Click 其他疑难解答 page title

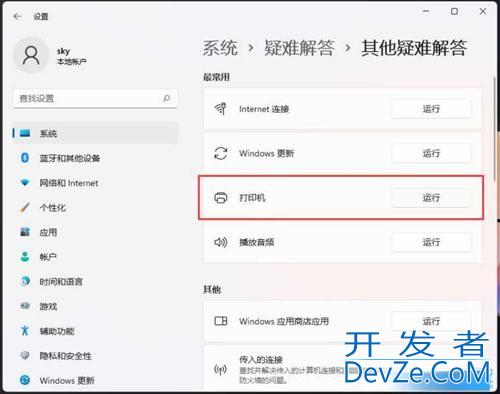(x=414, y=48)
